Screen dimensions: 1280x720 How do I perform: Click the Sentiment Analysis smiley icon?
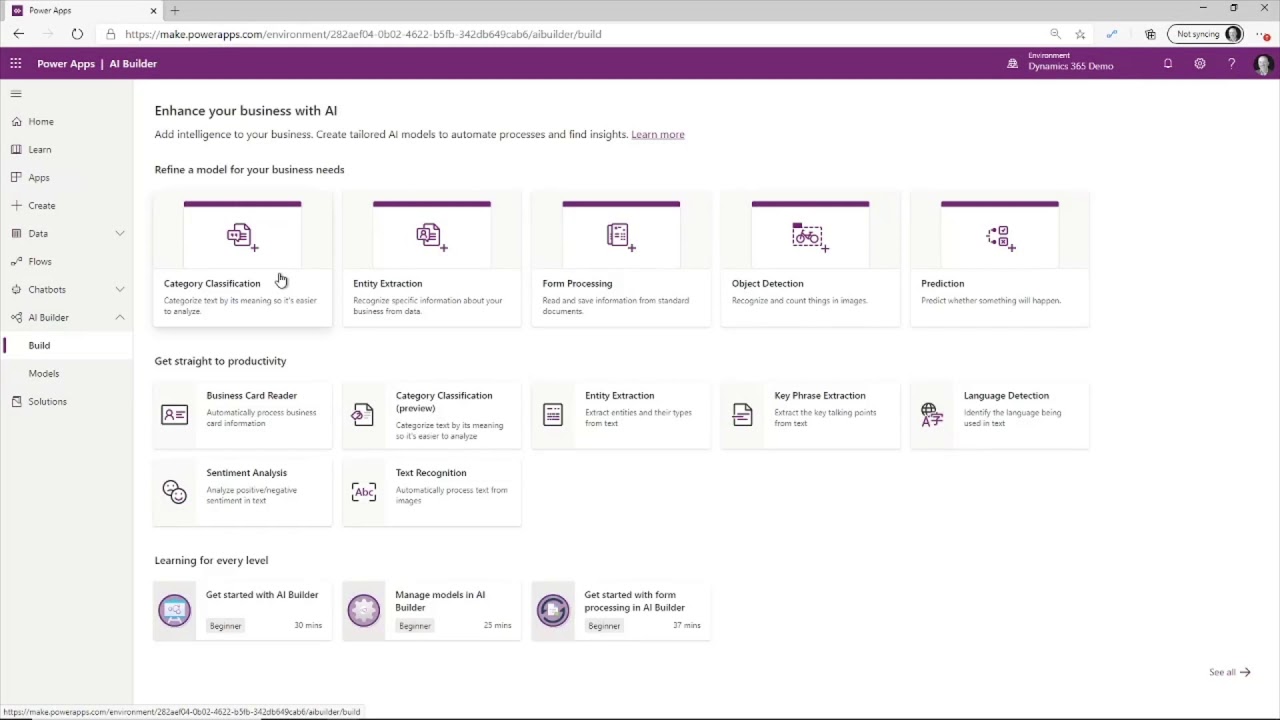(174, 491)
